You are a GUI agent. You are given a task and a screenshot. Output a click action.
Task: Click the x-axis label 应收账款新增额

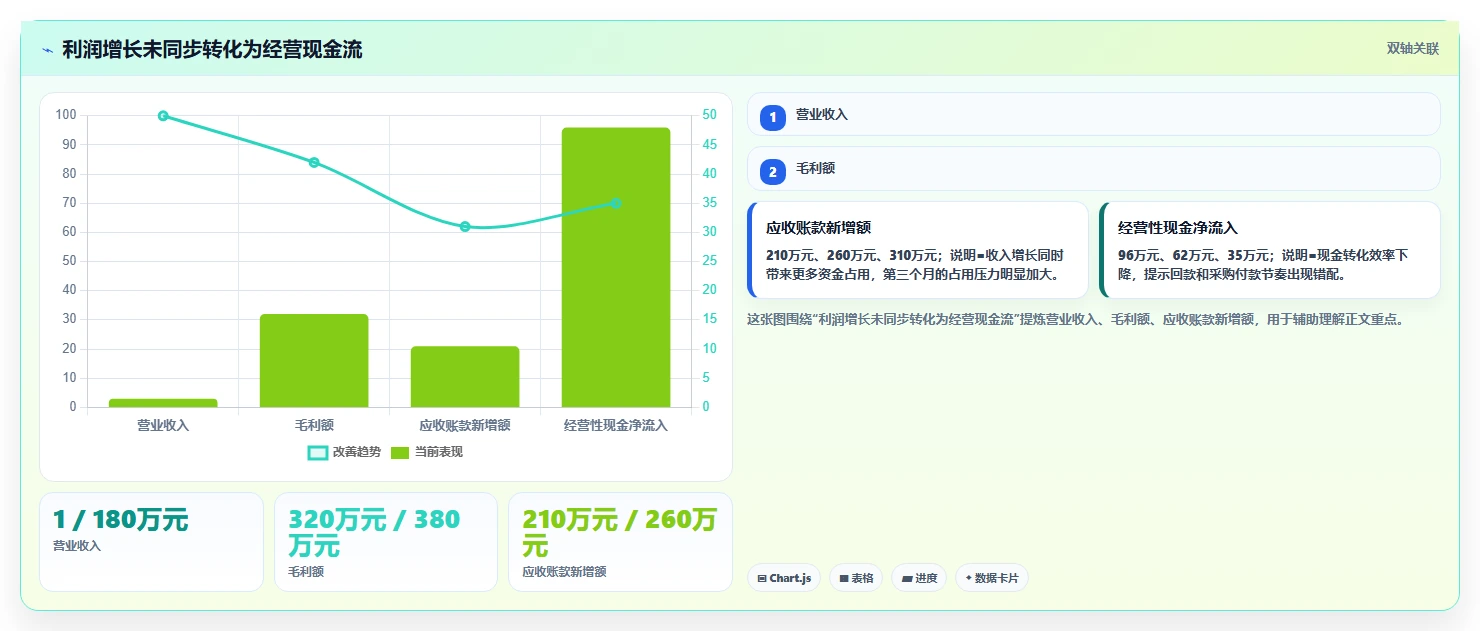click(465, 425)
